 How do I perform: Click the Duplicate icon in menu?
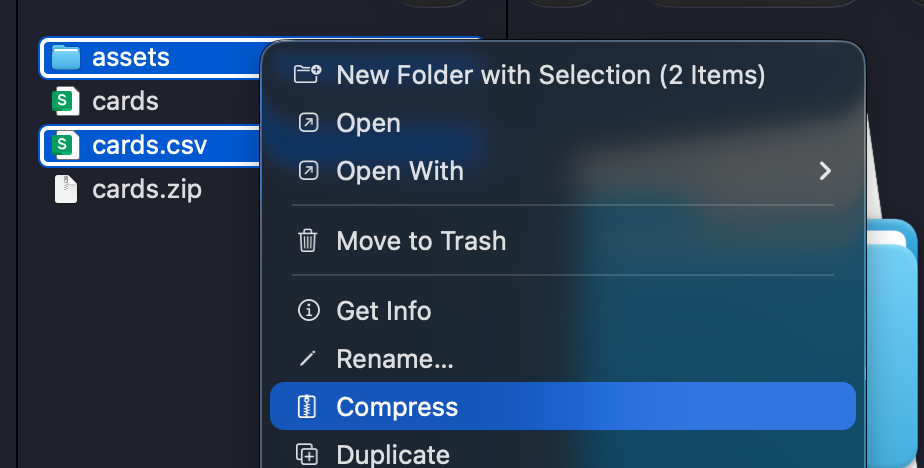pyautogui.click(x=307, y=454)
